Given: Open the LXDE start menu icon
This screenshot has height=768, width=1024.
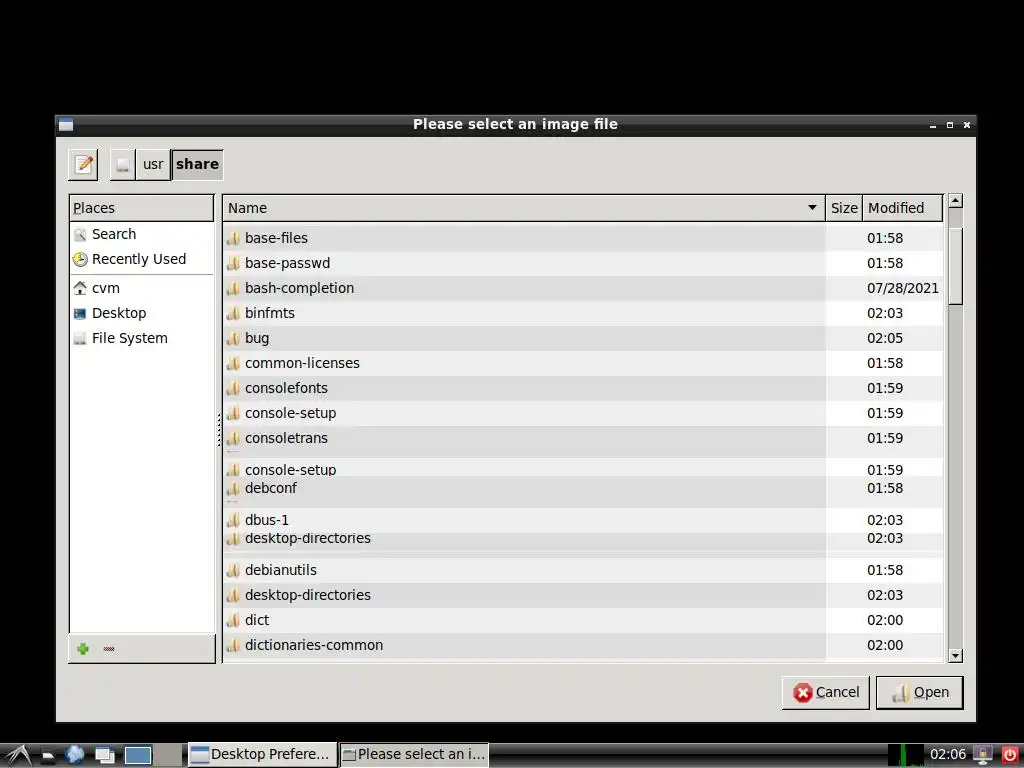Looking at the screenshot, I should [x=18, y=755].
